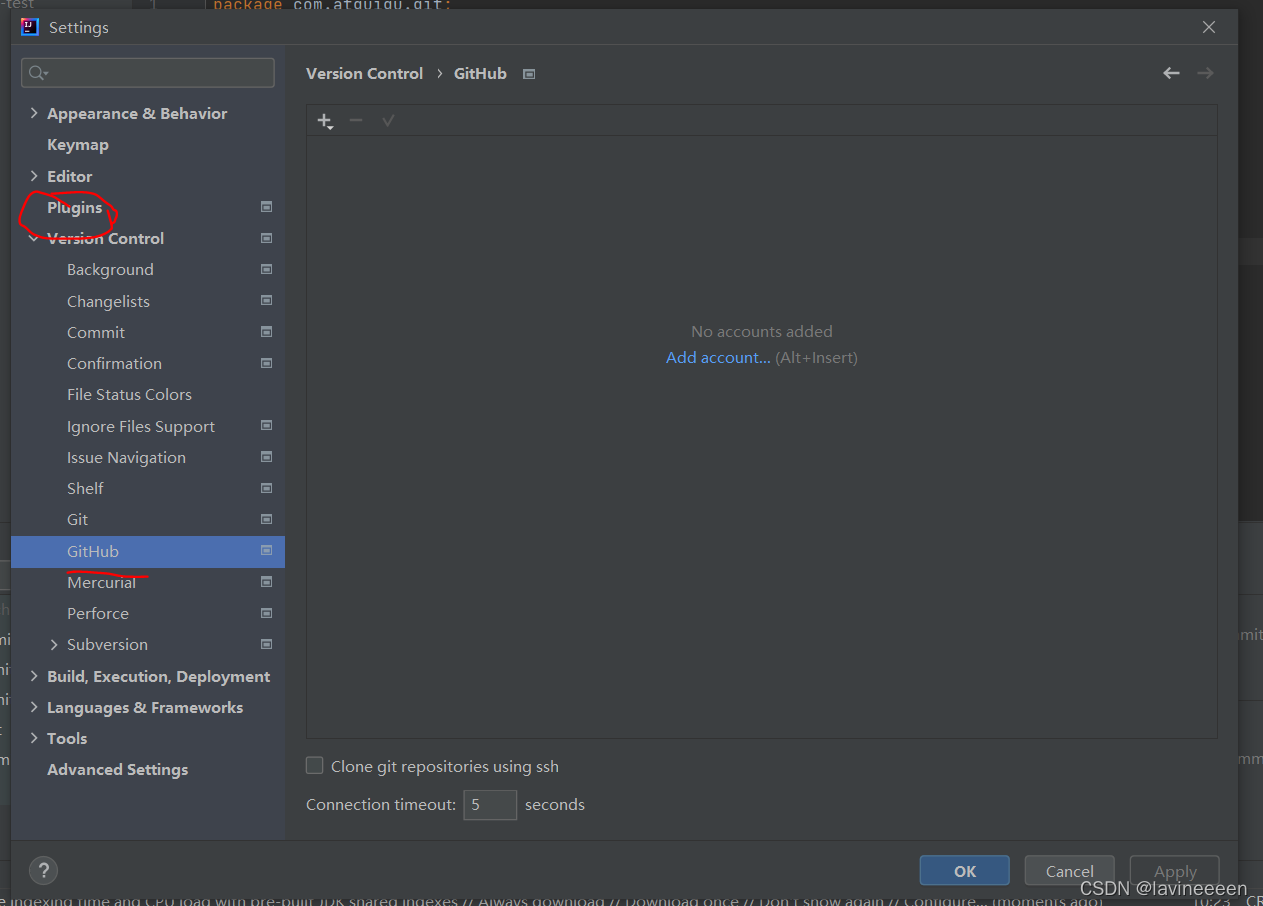Screen dimensions: 1263x906
Task: Click project-level icon beside Mercurial row
Action: (266, 581)
